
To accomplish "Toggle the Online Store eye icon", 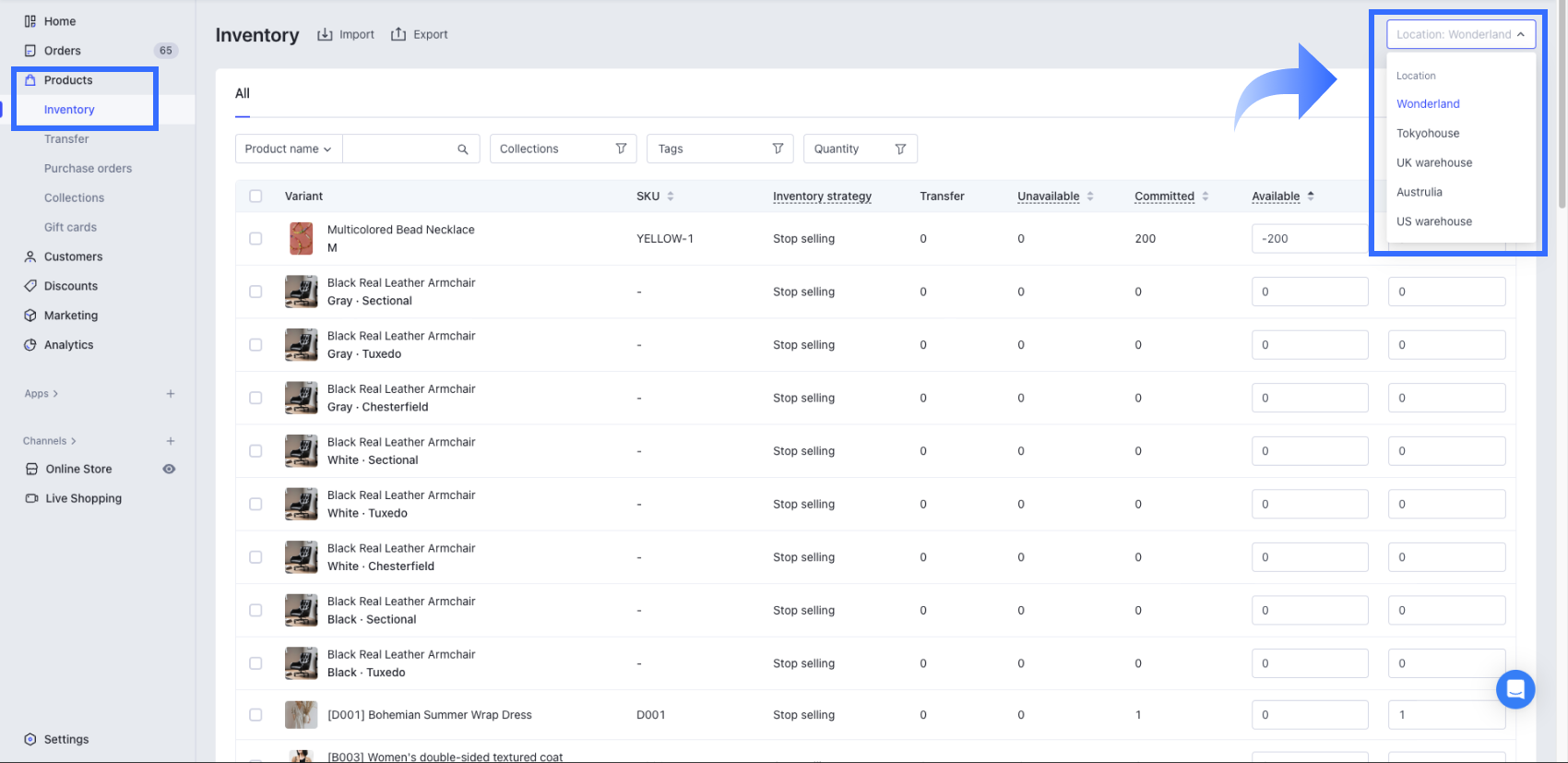I will (x=169, y=469).
